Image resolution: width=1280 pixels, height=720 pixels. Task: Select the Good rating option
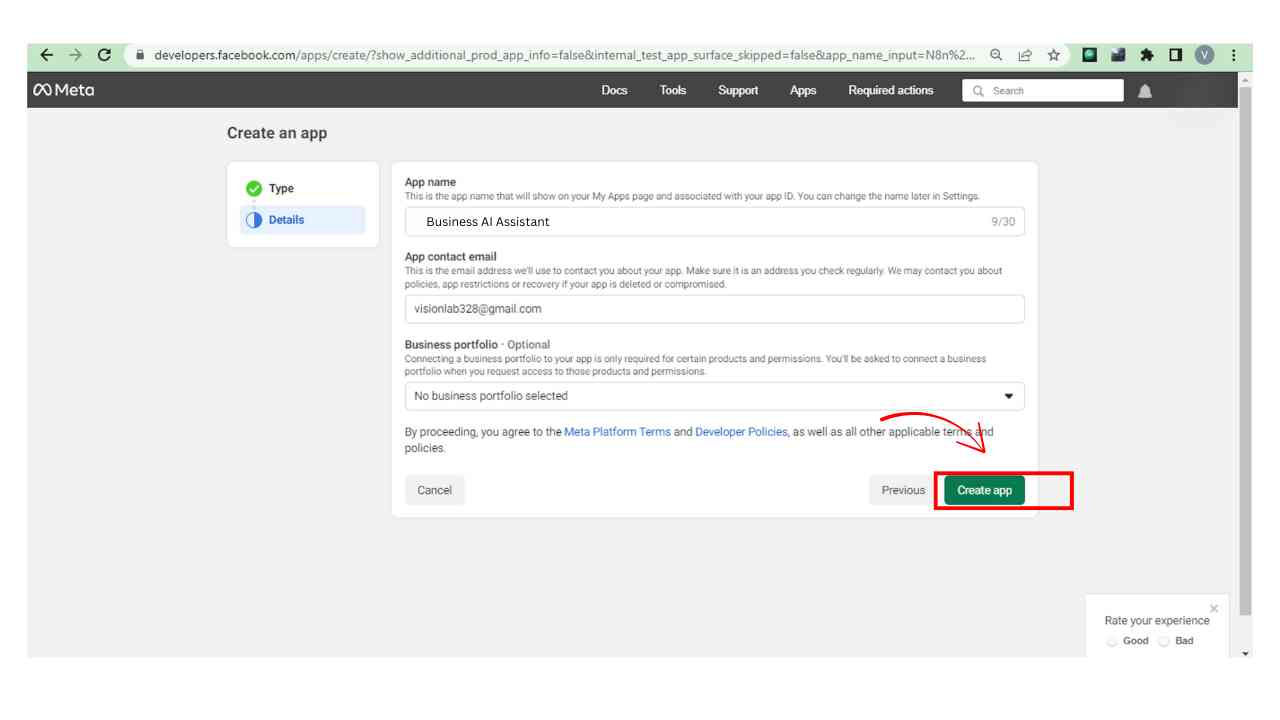click(1112, 641)
